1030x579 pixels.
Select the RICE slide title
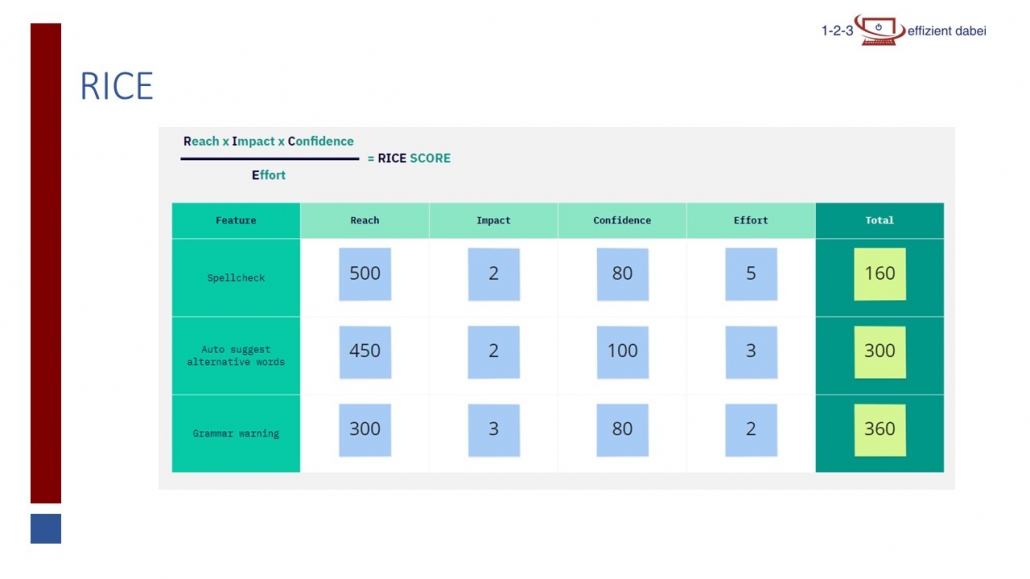click(x=117, y=88)
